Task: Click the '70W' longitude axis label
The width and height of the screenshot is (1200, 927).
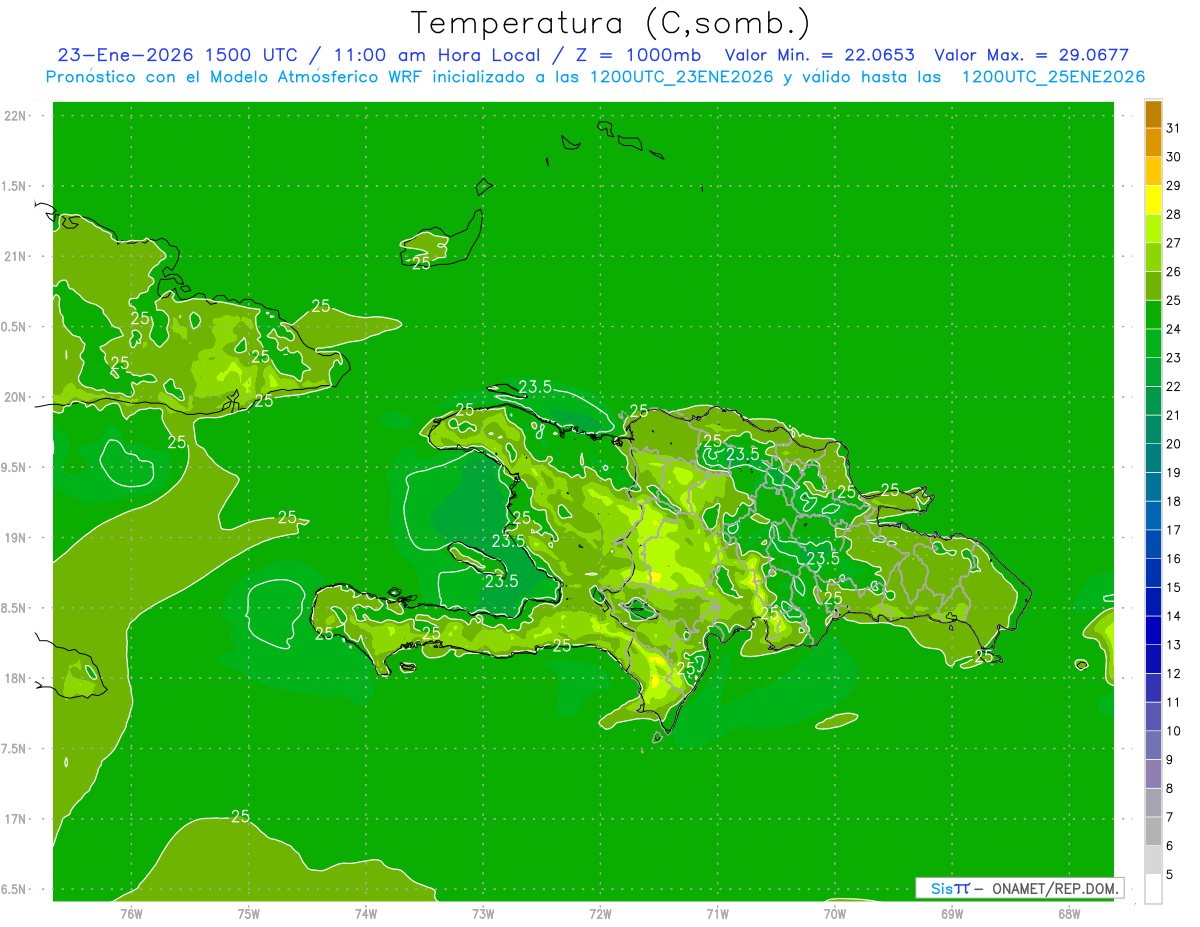Action: tap(835, 913)
